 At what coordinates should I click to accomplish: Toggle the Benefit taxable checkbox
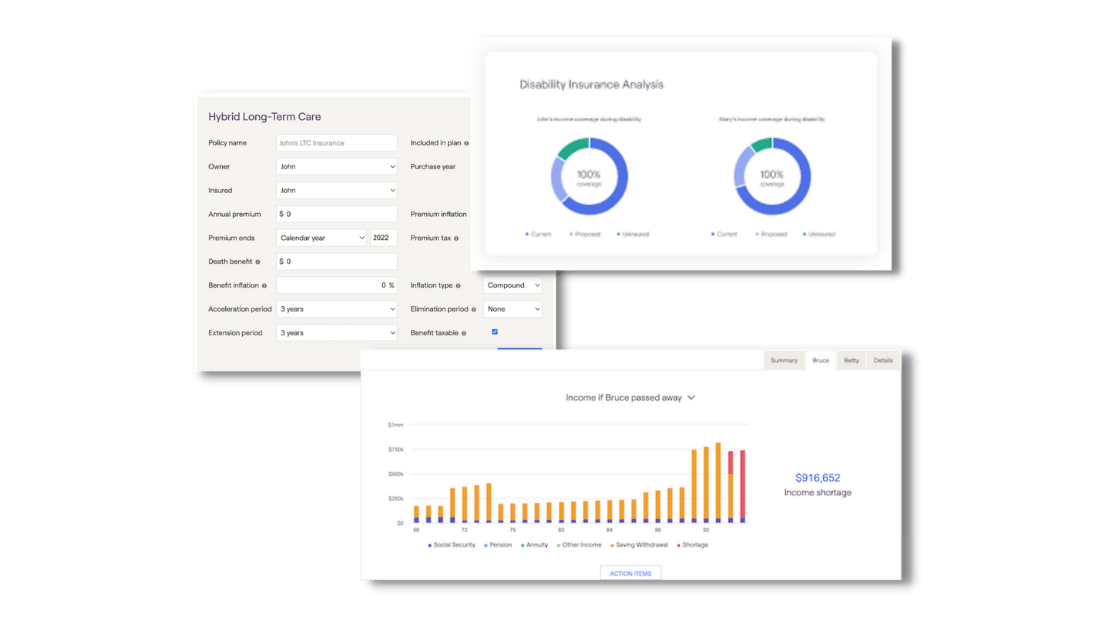coord(494,331)
